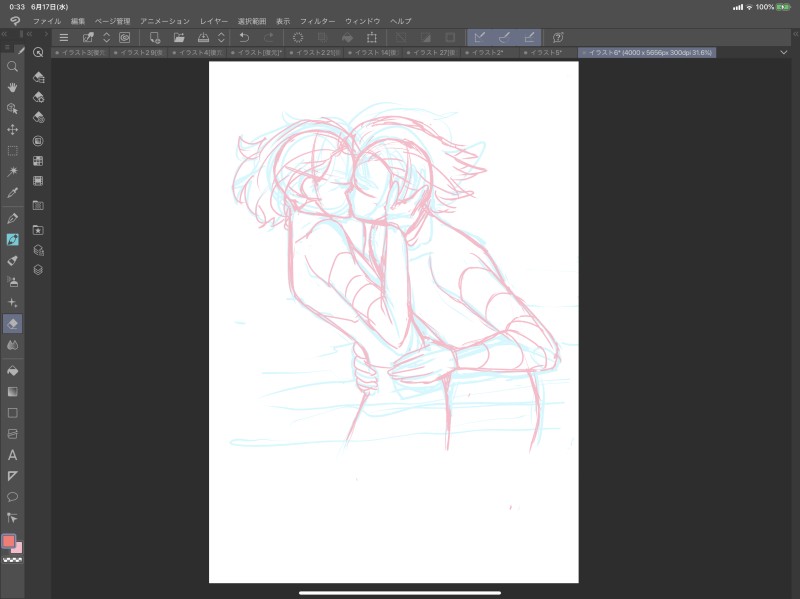Screen dimensions: 800x599
Task: Open the Color Set grid panel icon
Action: [38, 161]
